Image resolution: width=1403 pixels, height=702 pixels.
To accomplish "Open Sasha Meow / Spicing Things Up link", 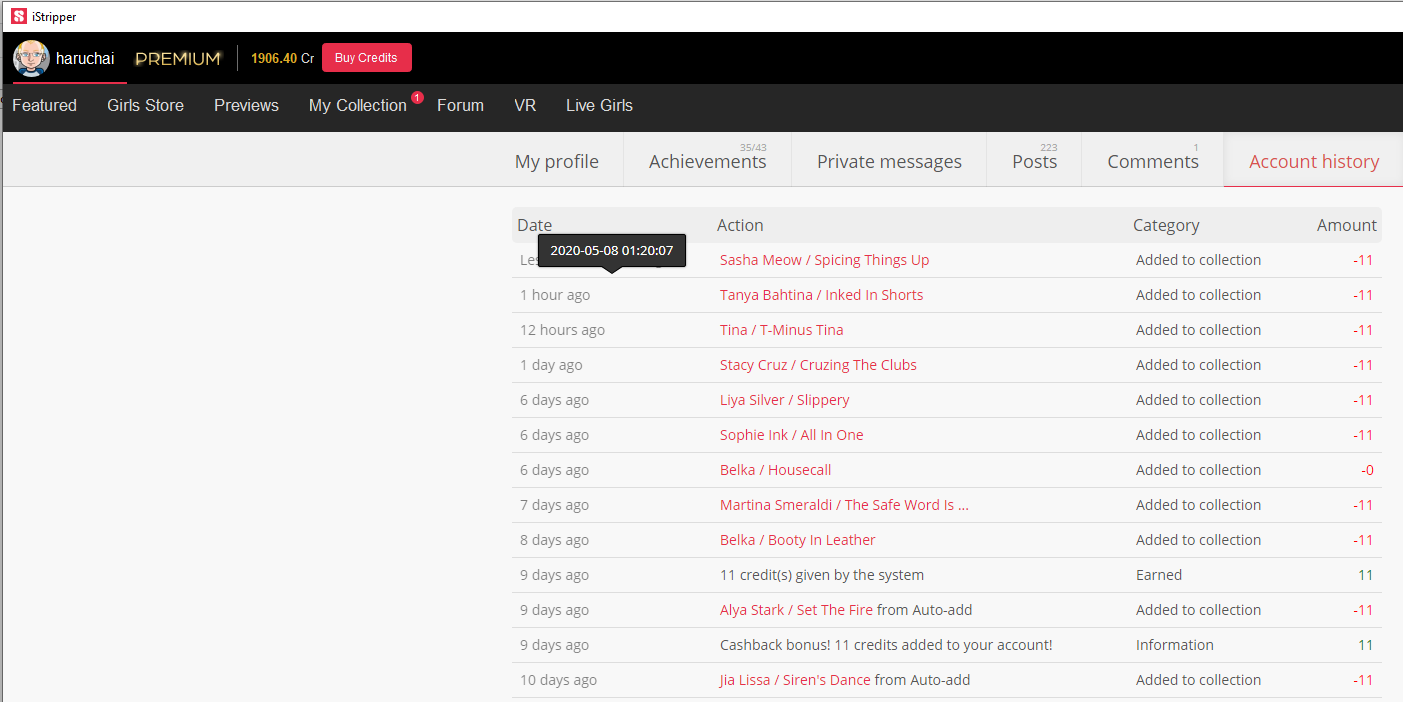I will pyautogui.click(x=824, y=260).
